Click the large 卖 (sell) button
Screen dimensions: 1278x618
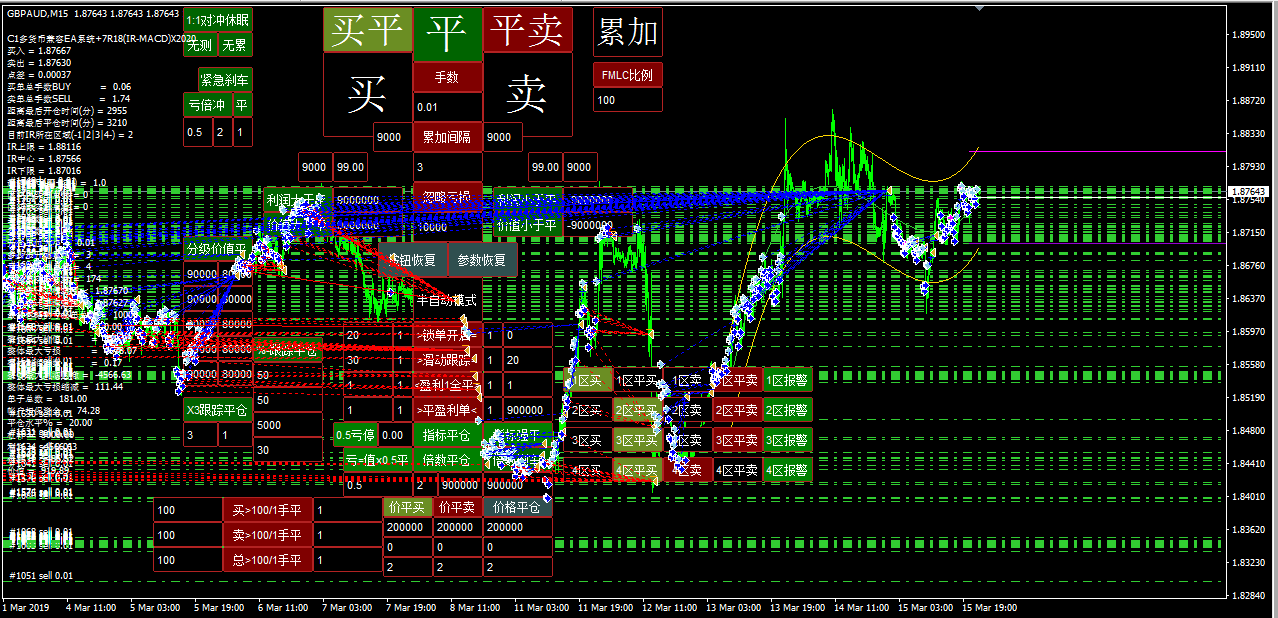[x=527, y=94]
